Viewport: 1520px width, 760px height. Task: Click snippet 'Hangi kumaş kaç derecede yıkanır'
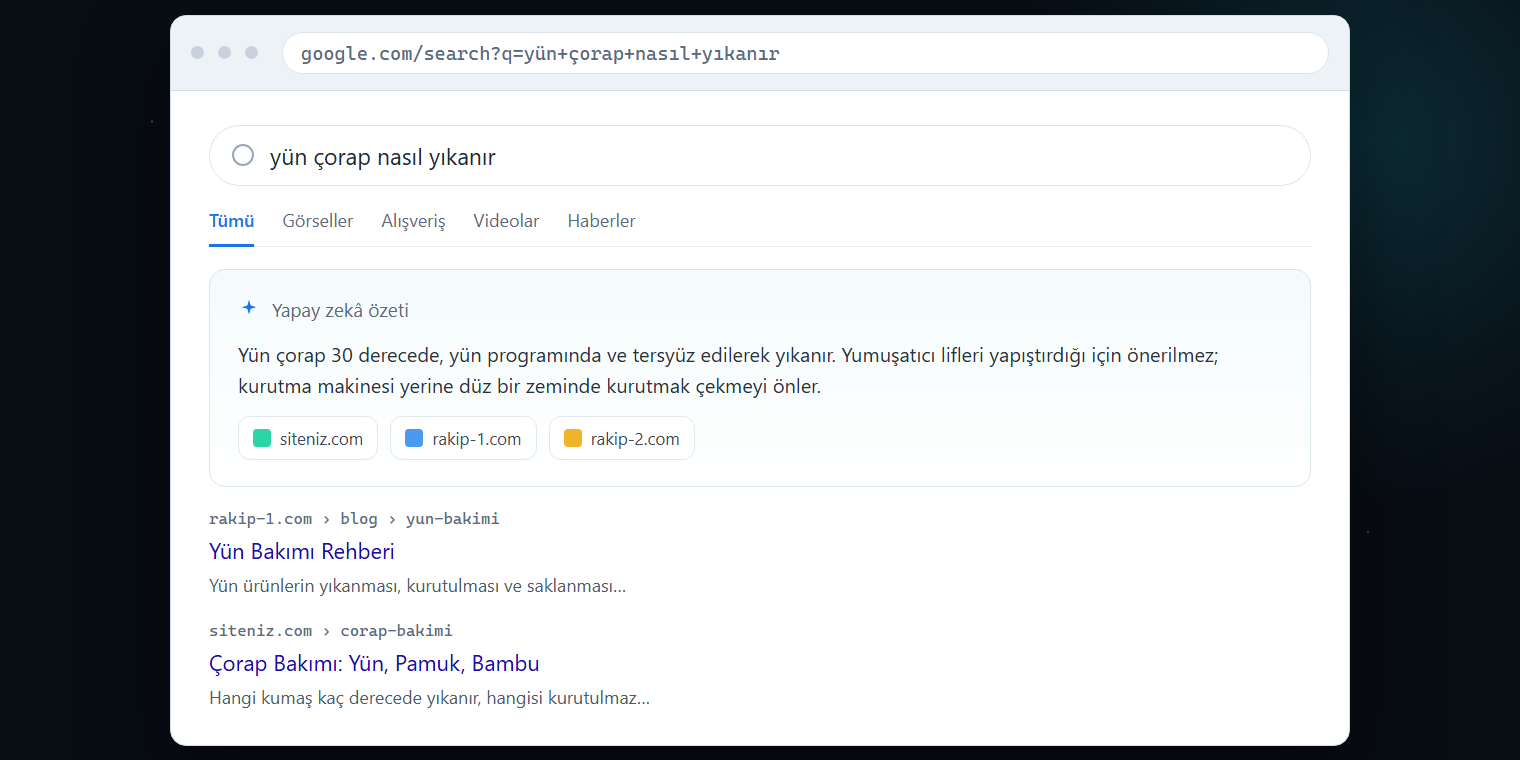[x=430, y=698]
